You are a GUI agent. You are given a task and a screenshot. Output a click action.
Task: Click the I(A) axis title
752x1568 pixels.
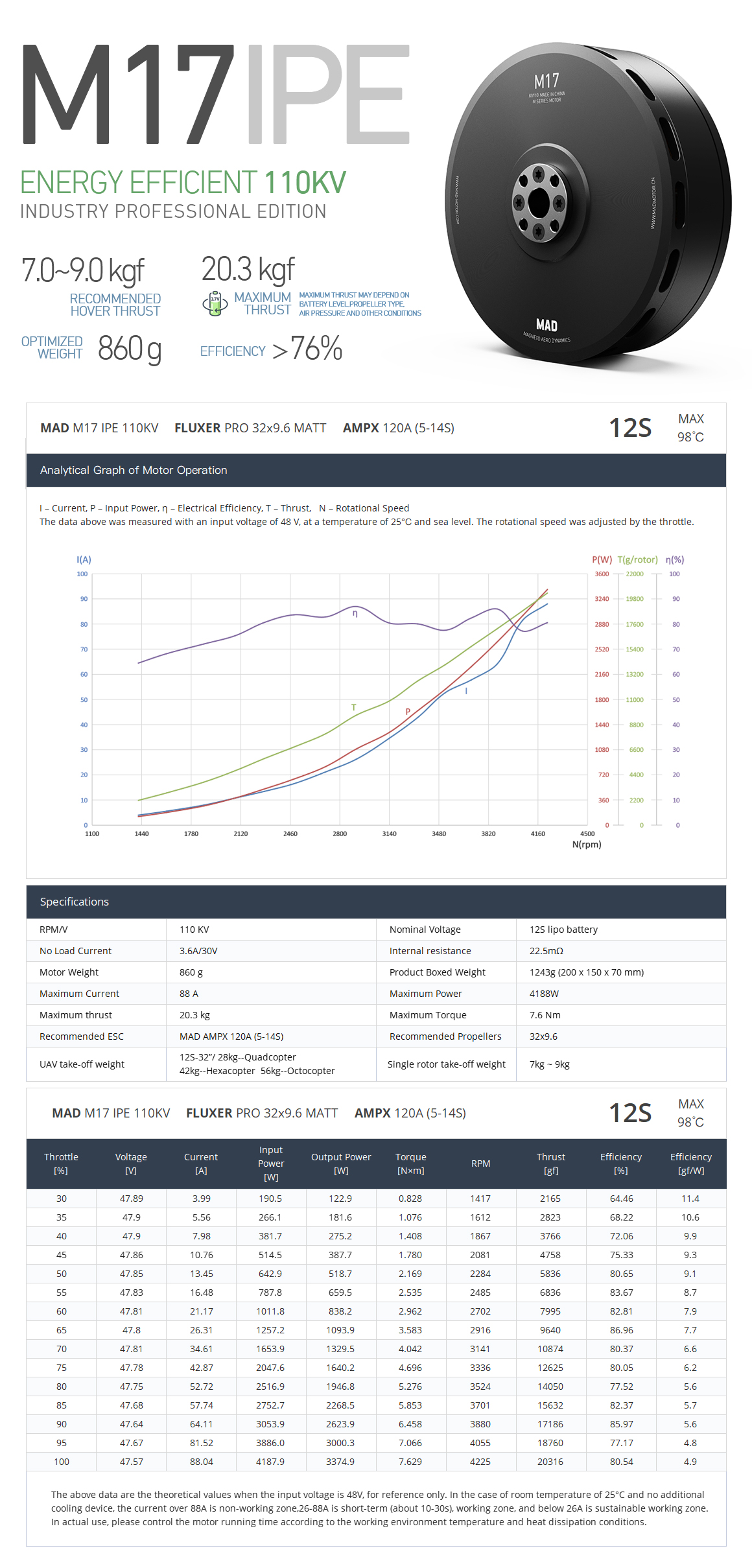pyautogui.click(x=84, y=559)
